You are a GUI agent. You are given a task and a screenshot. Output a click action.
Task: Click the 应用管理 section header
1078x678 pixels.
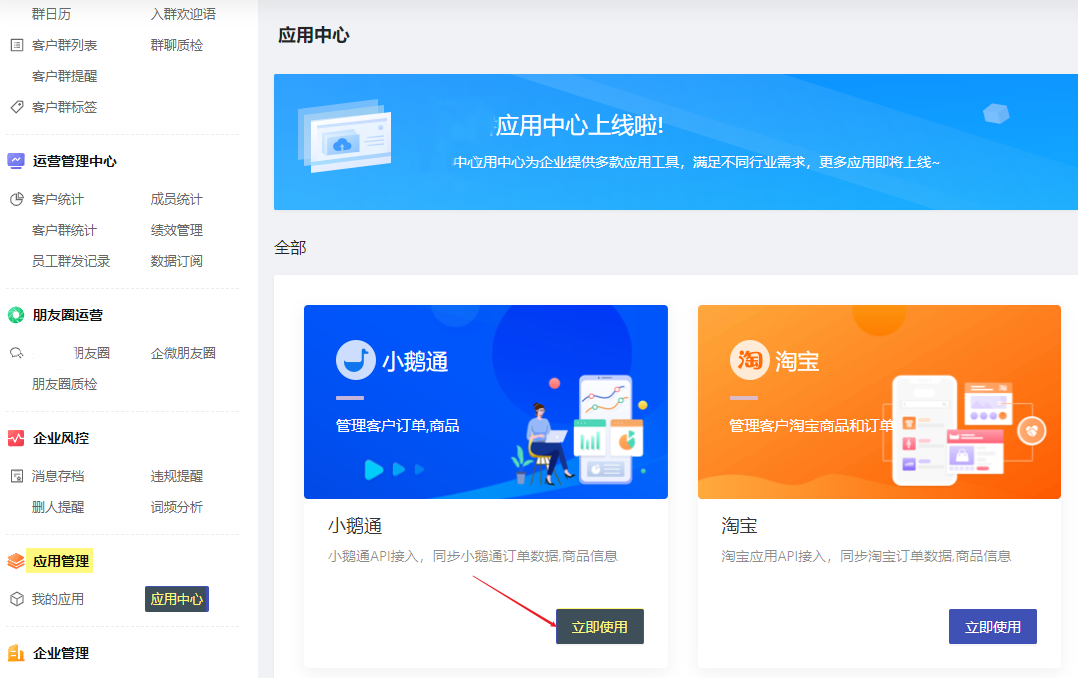click(60, 561)
